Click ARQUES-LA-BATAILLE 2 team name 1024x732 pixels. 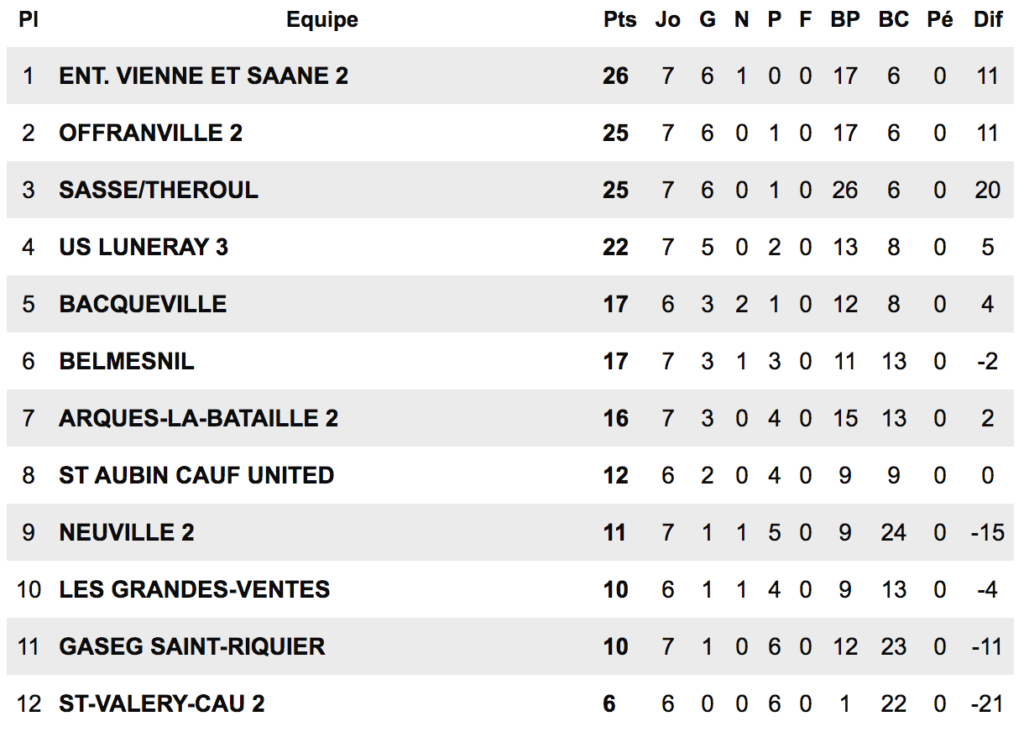[x=199, y=418]
